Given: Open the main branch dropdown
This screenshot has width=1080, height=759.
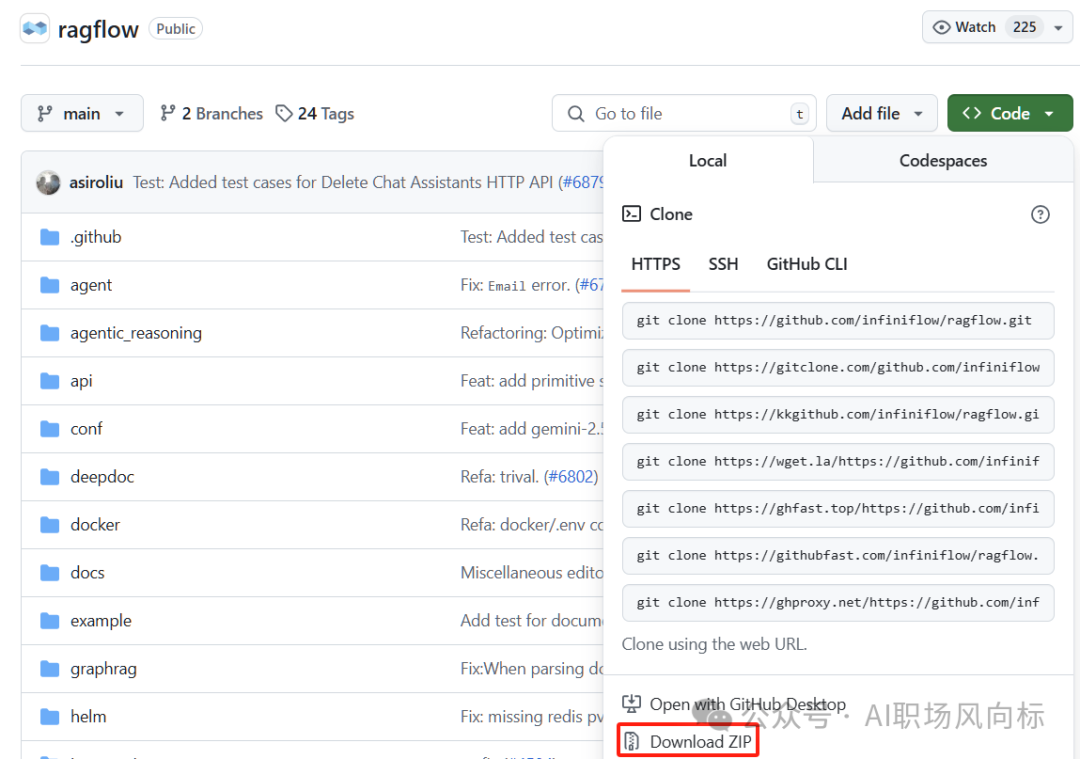Looking at the screenshot, I should click(x=82, y=113).
